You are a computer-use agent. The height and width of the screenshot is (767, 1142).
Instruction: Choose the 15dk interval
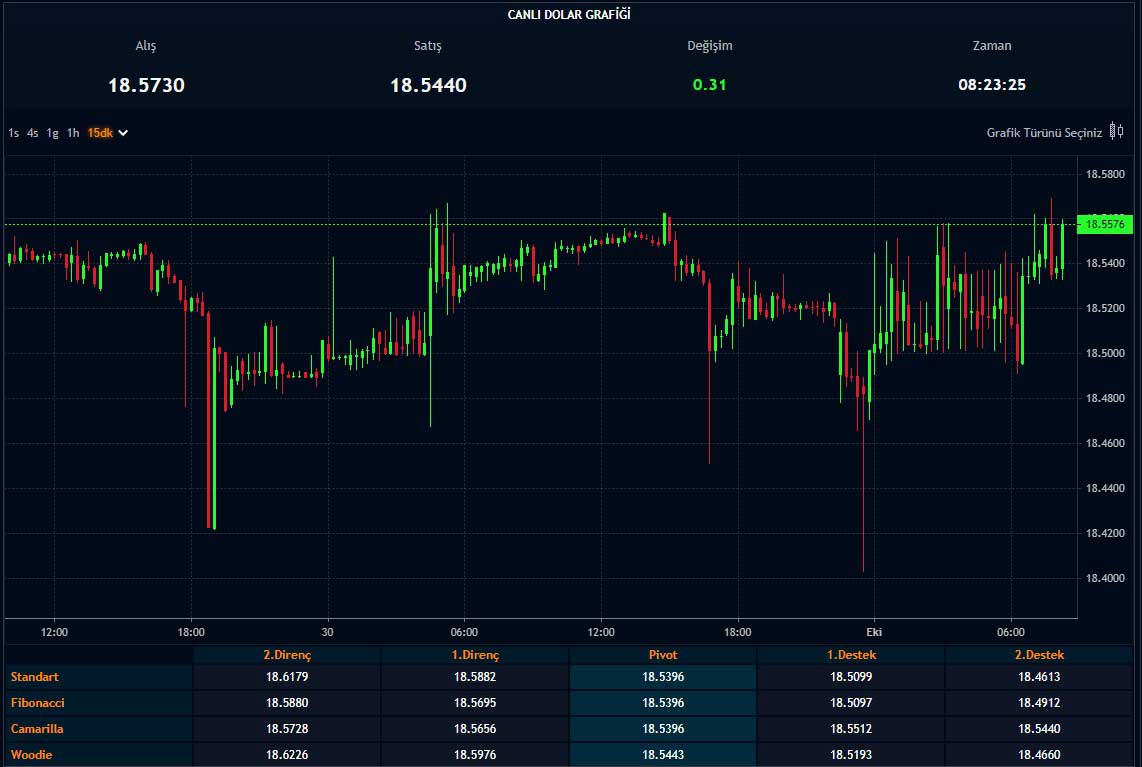(x=101, y=133)
